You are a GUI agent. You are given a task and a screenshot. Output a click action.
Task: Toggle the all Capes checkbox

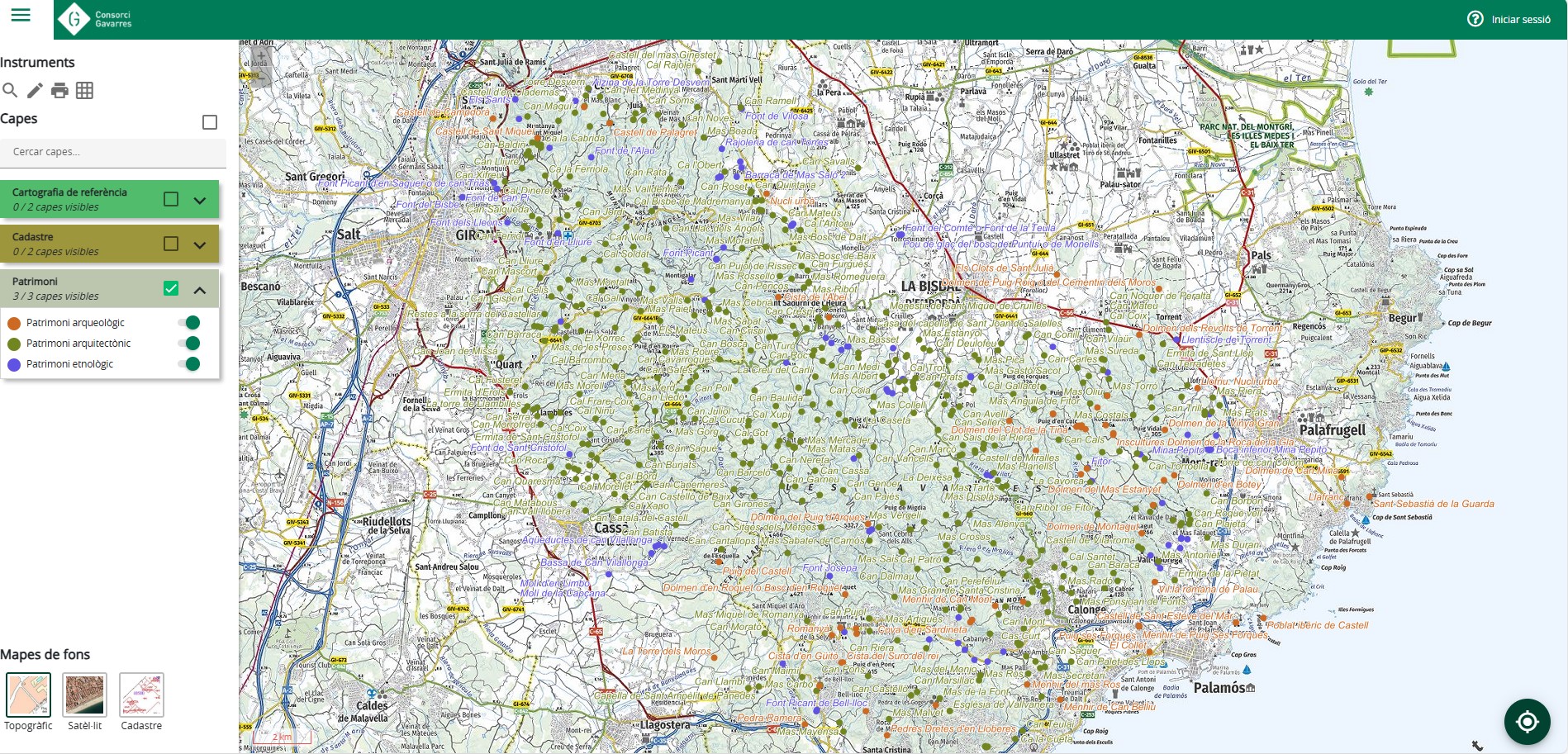(210, 122)
